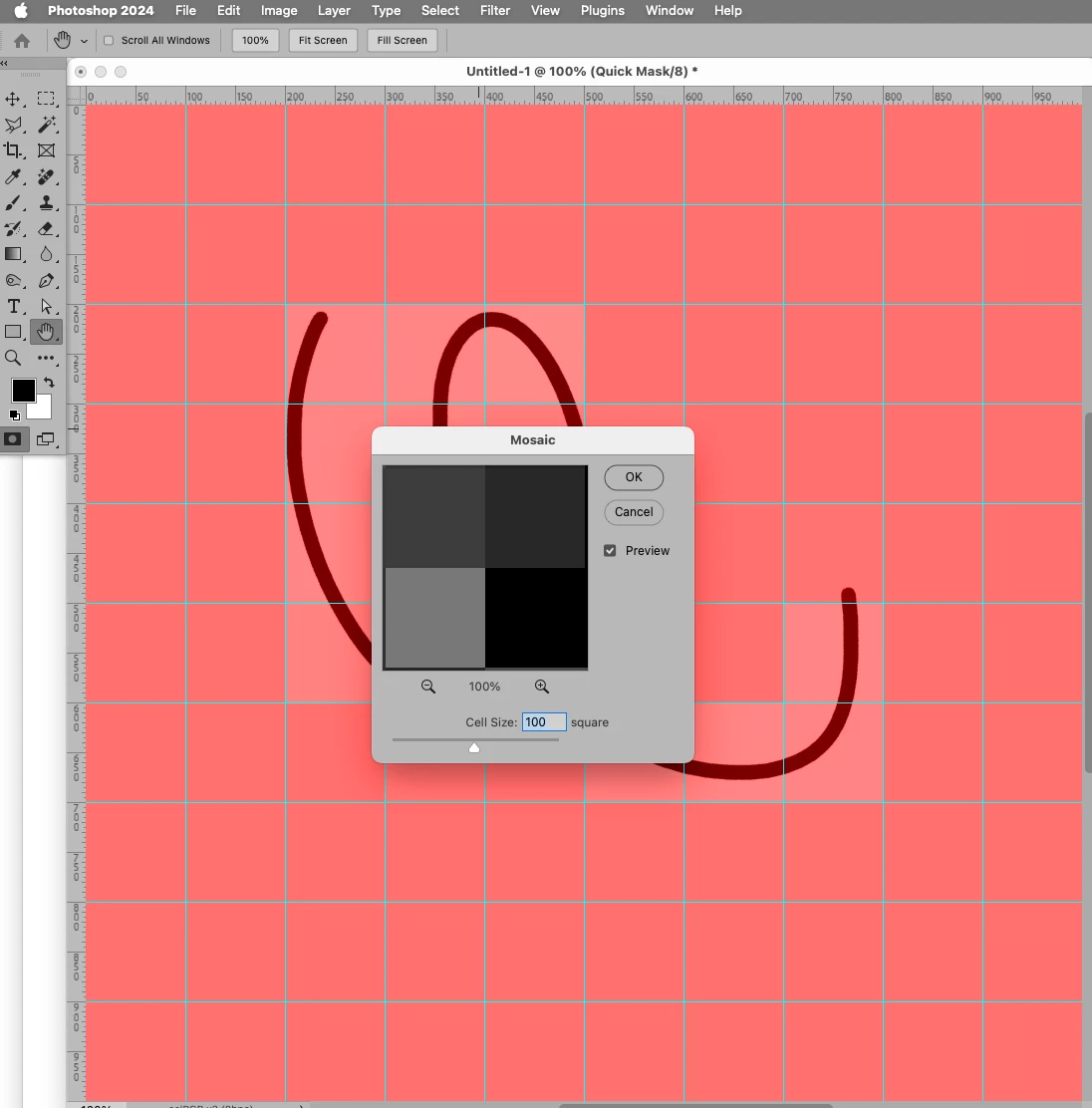Toggle Quick Mask mode button

click(x=13, y=439)
